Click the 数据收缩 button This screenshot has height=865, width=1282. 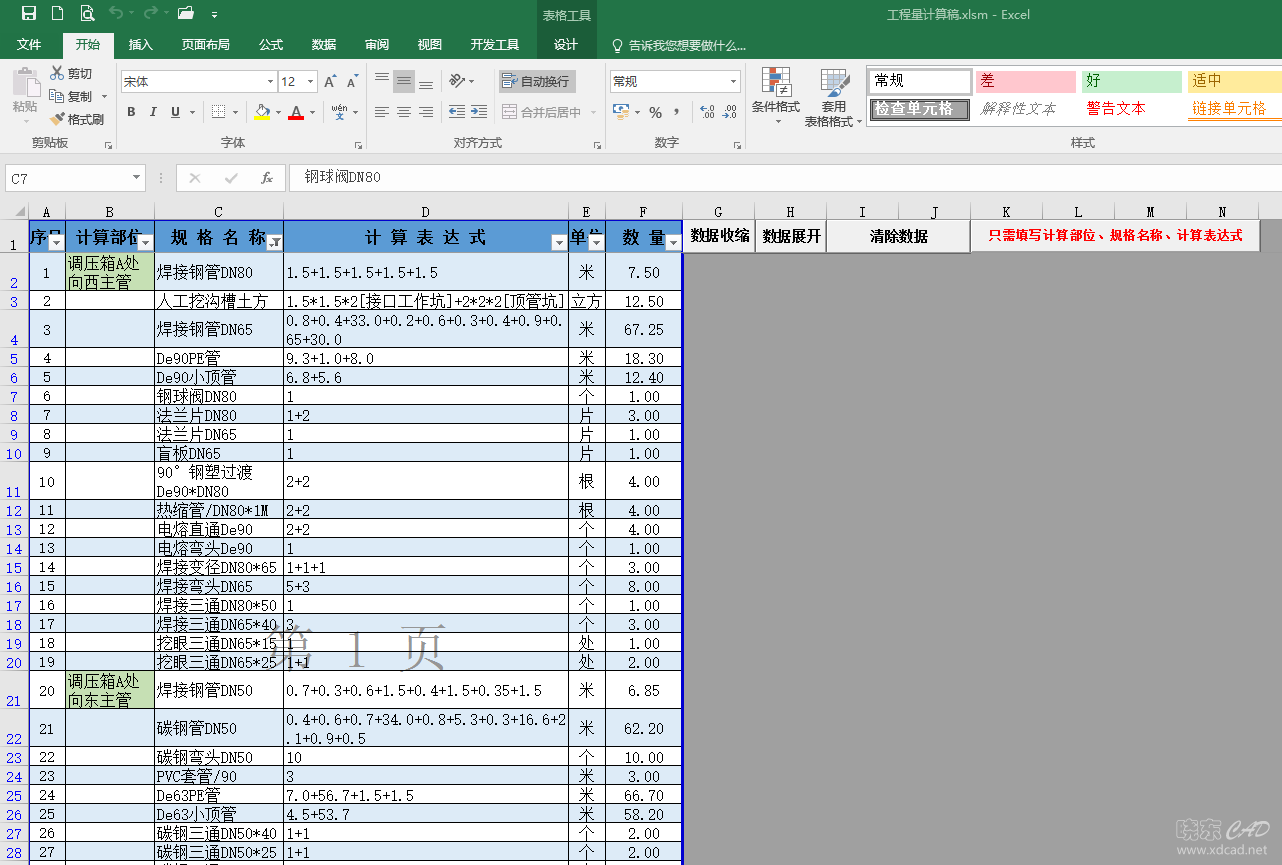pos(719,236)
